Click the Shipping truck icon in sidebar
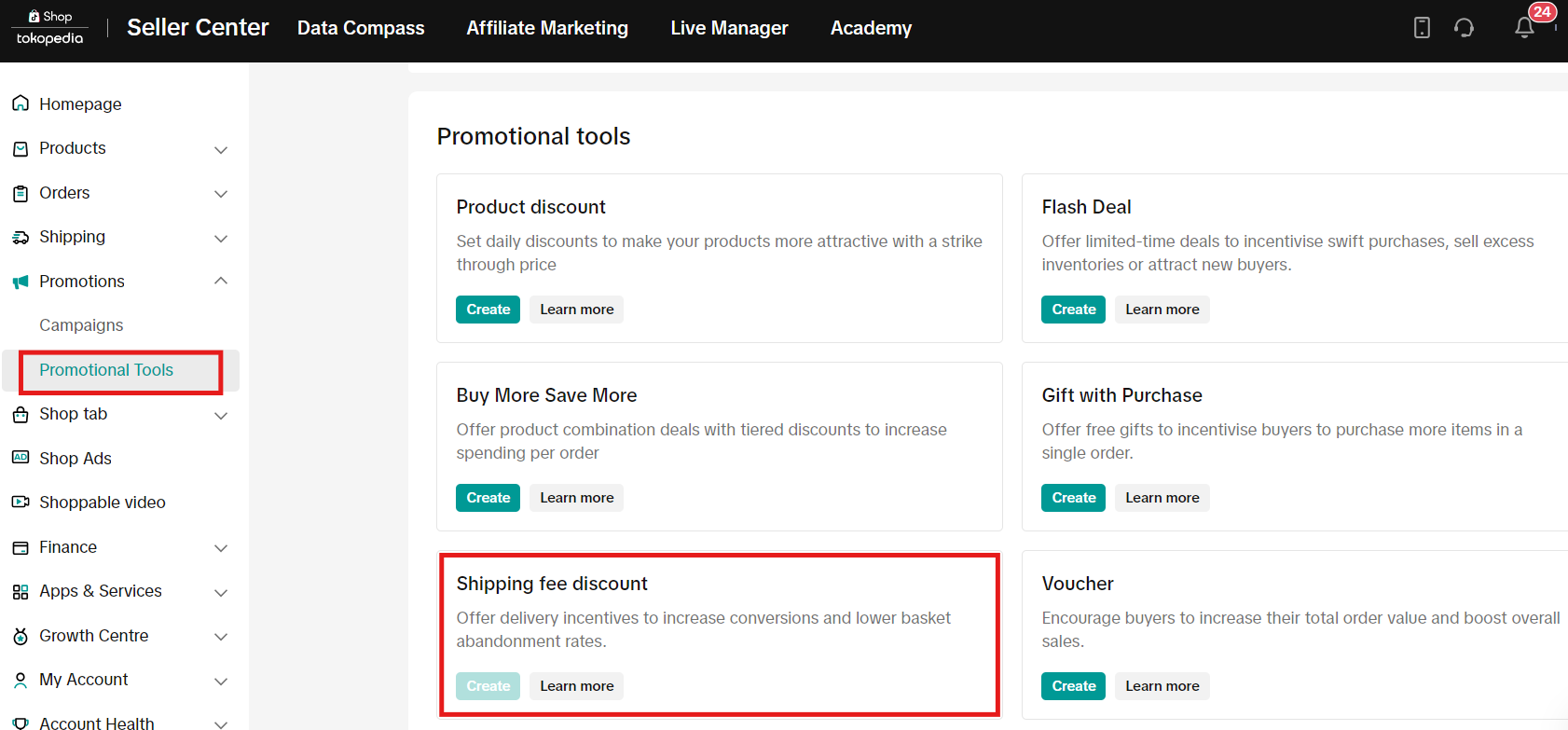This screenshot has height=730, width=1568. (x=21, y=237)
